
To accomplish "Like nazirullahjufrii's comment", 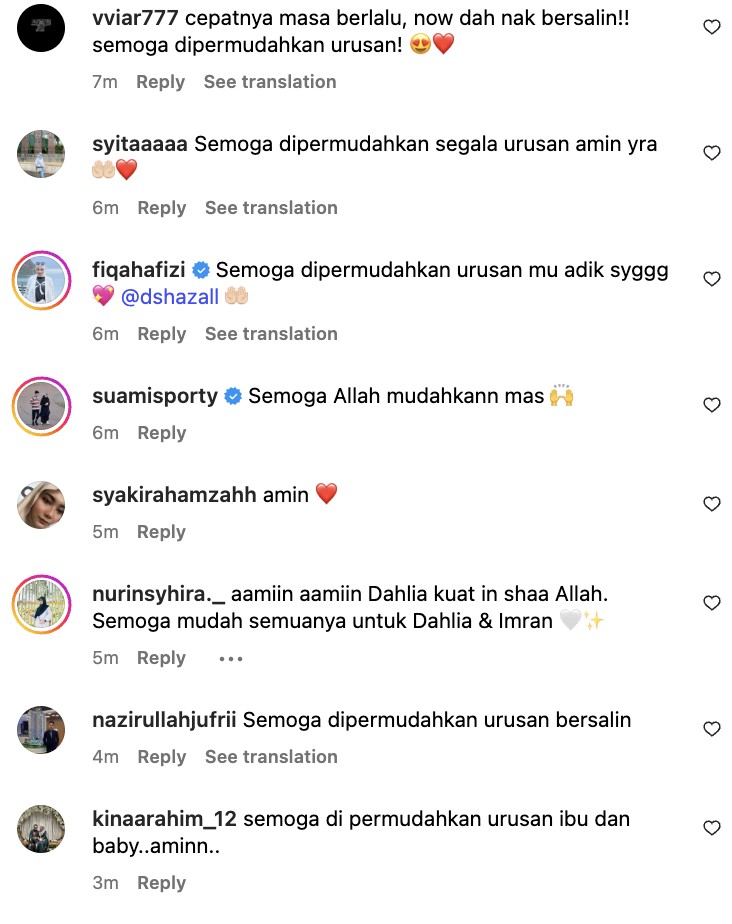I will tap(712, 730).
